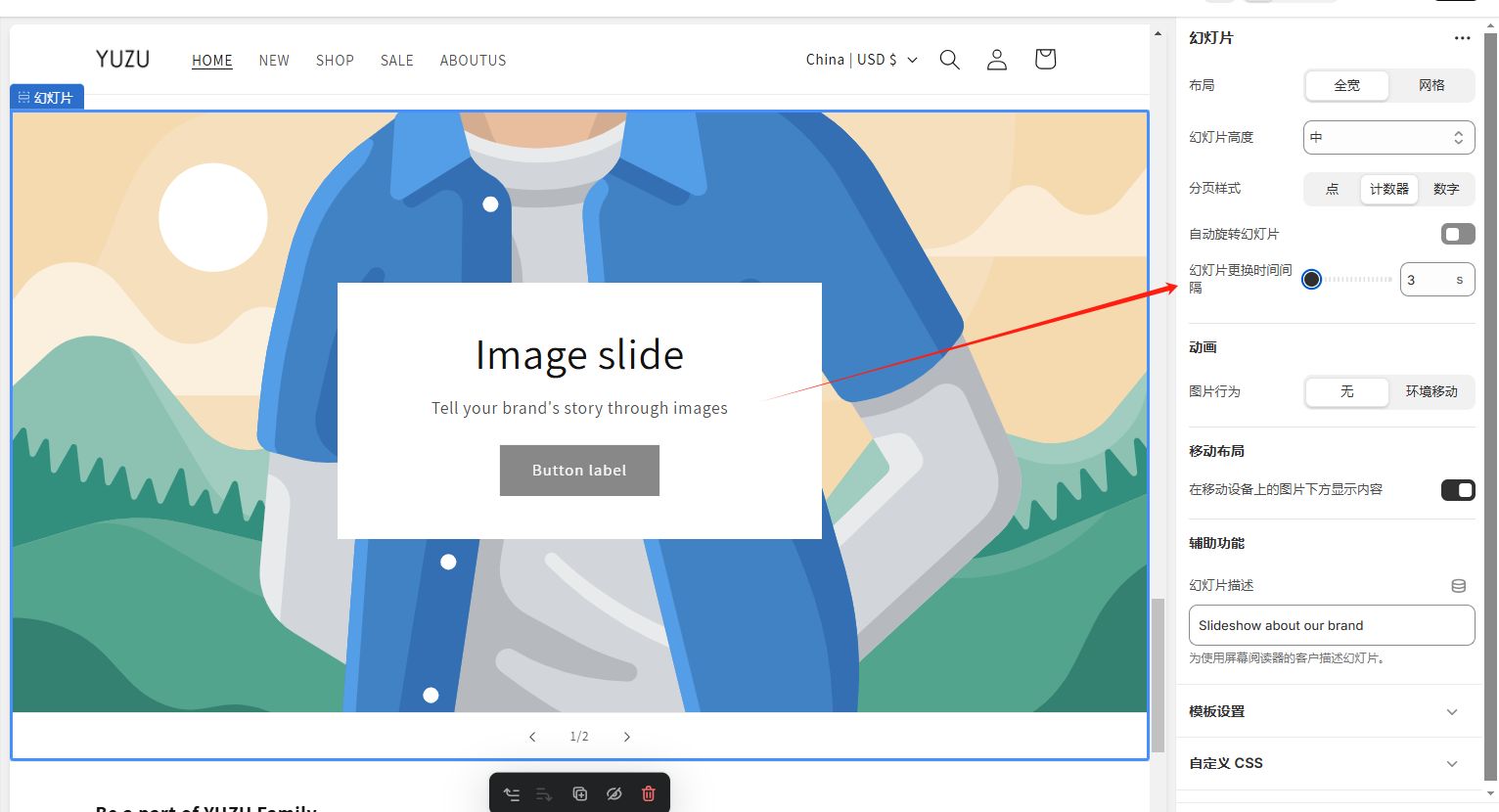Go to previous slide arrow
Screen dimensions: 1499x812
tap(532, 737)
